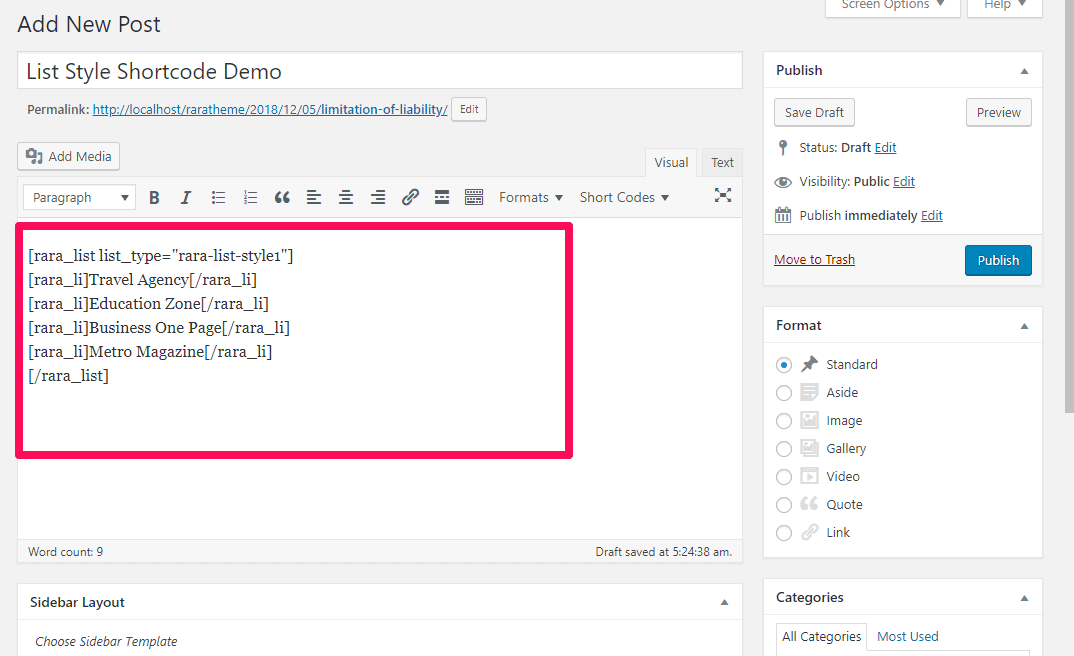
Task: Click the Video format icon
Action: pos(810,476)
